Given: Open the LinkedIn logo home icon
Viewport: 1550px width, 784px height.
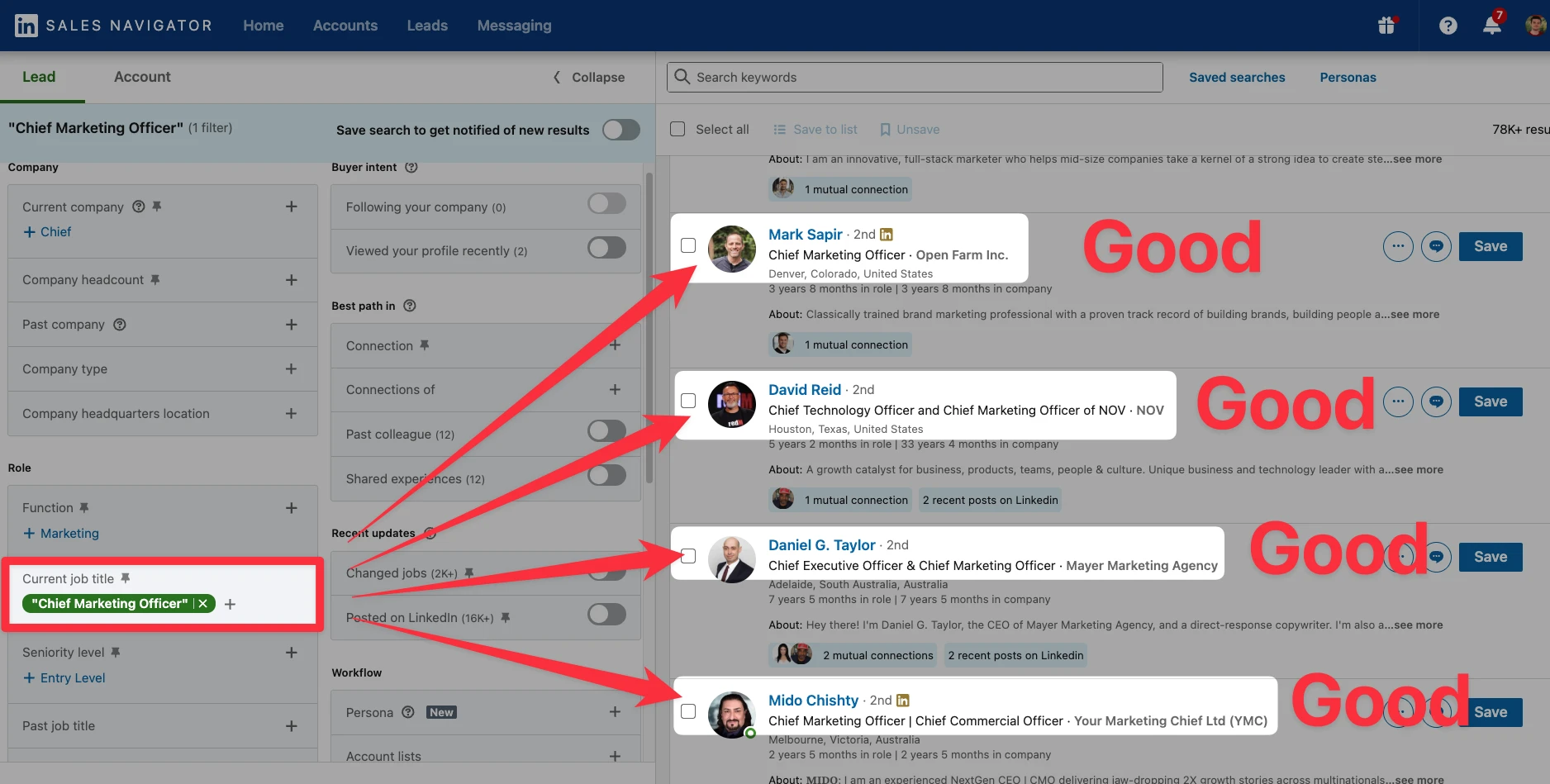Looking at the screenshot, I should click(x=26, y=26).
